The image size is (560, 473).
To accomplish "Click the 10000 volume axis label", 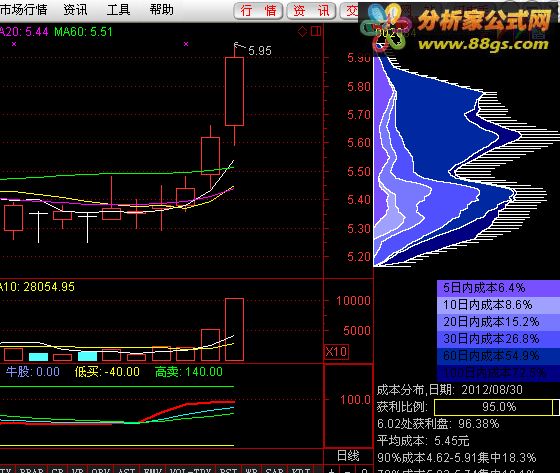I will click(353, 301).
